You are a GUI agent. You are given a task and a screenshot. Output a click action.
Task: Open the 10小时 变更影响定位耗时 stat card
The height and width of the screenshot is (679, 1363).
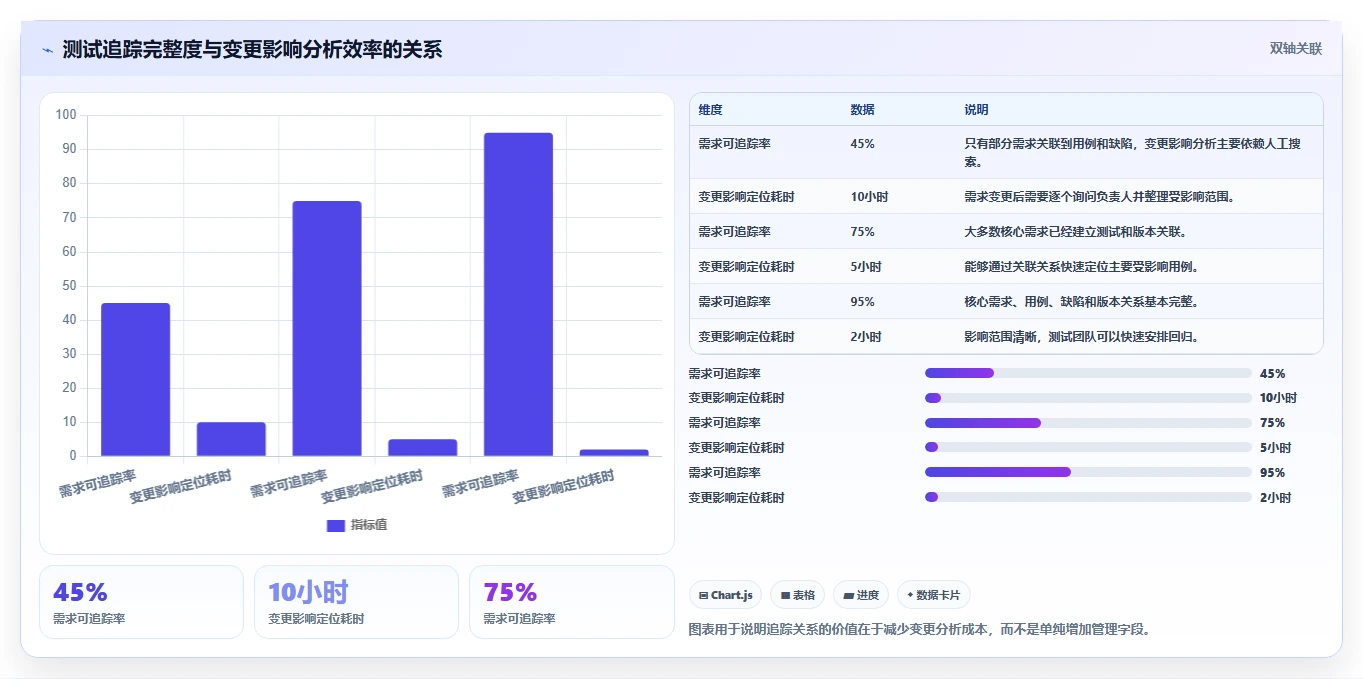coord(356,602)
